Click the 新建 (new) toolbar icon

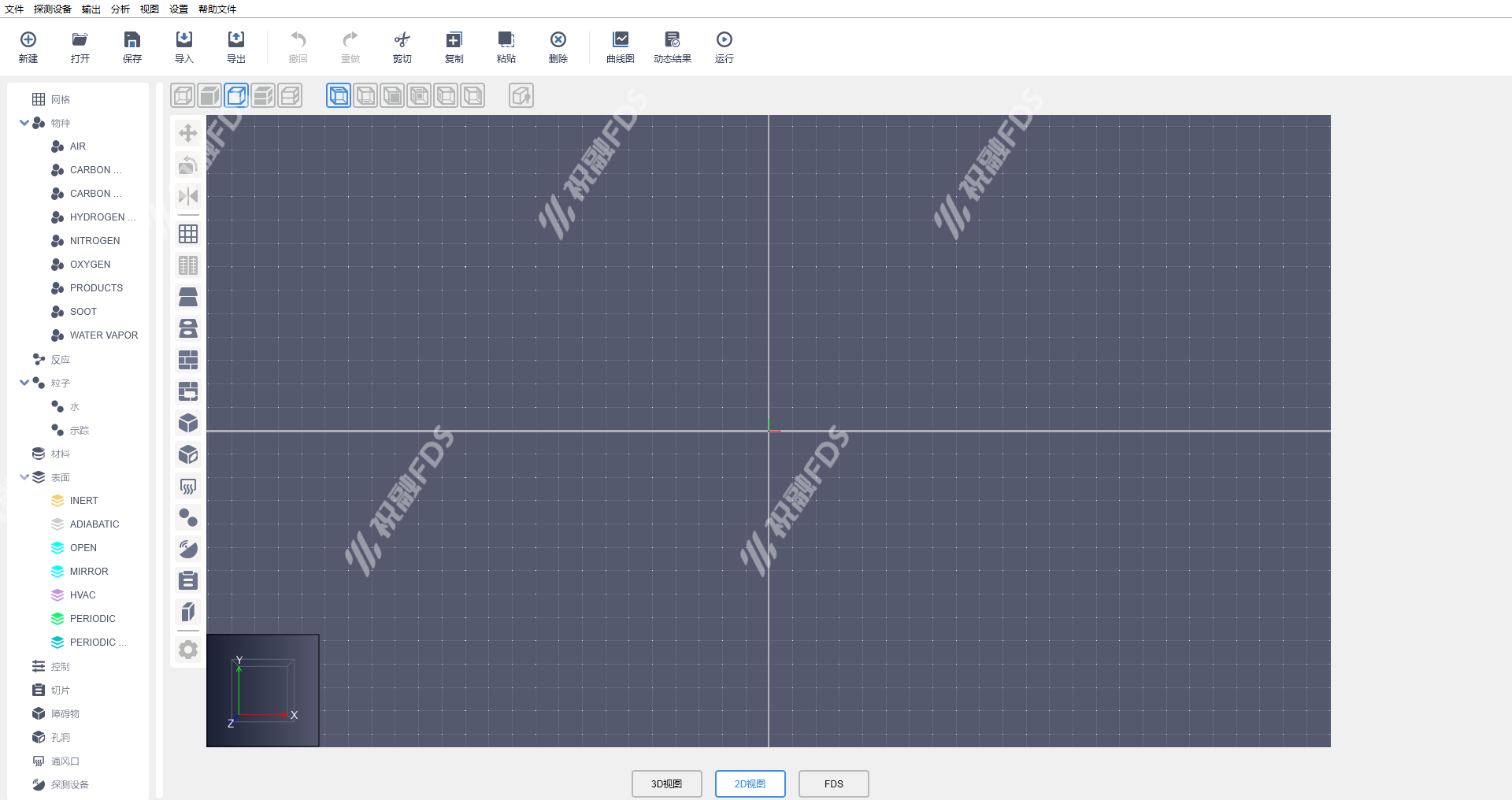tap(28, 47)
